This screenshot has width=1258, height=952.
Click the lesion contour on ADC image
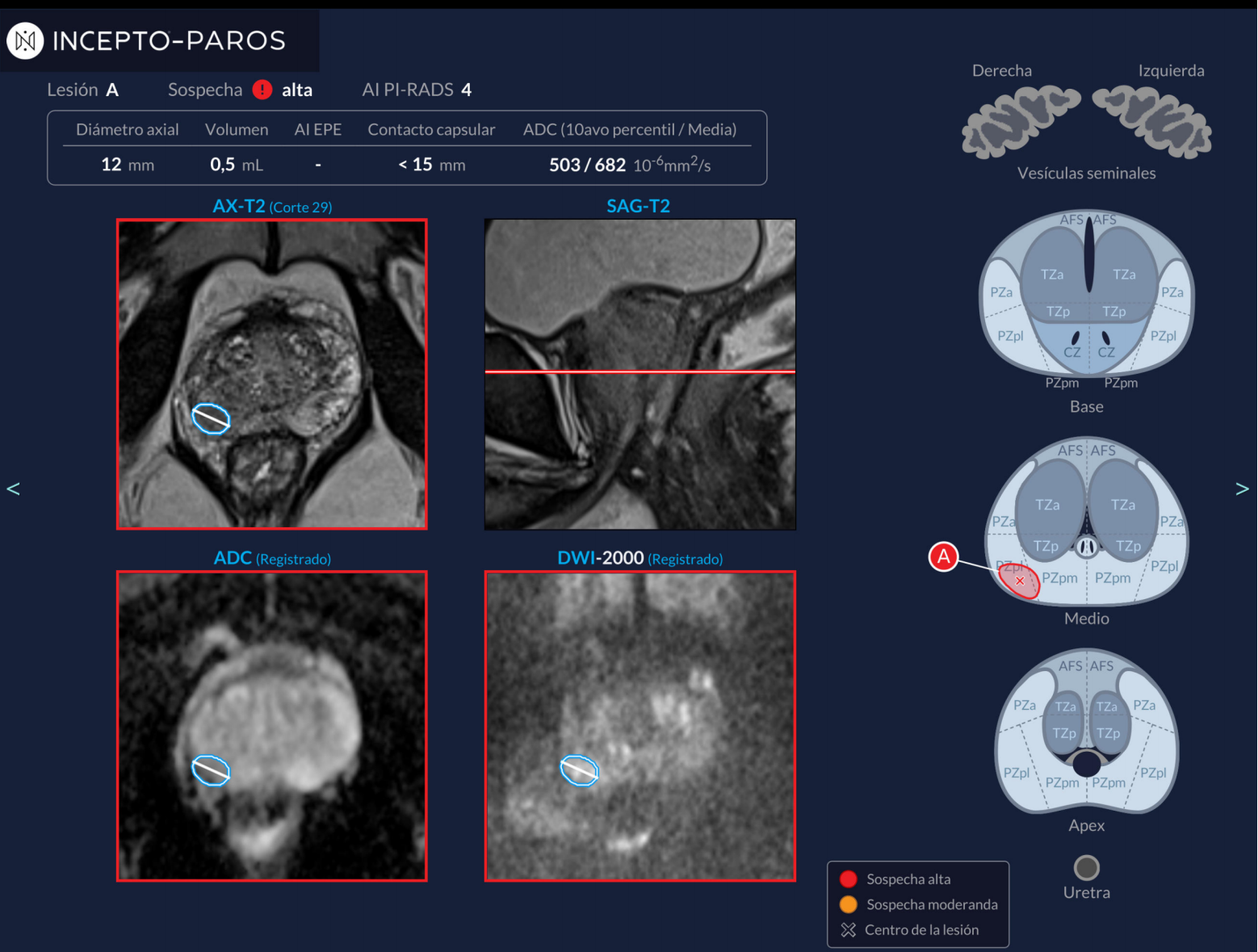tap(211, 770)
